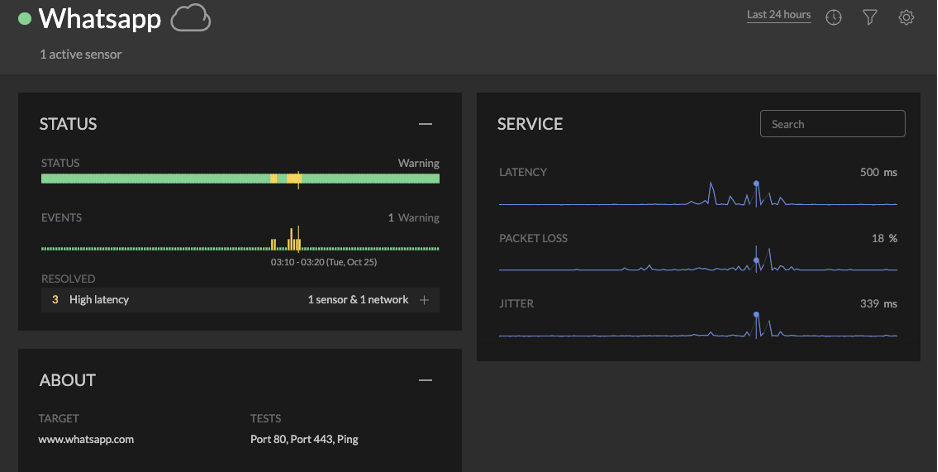Click the Port 80, Port 443, Ping tests
This screenshot has width=938, height=472.
coord(304,439)
